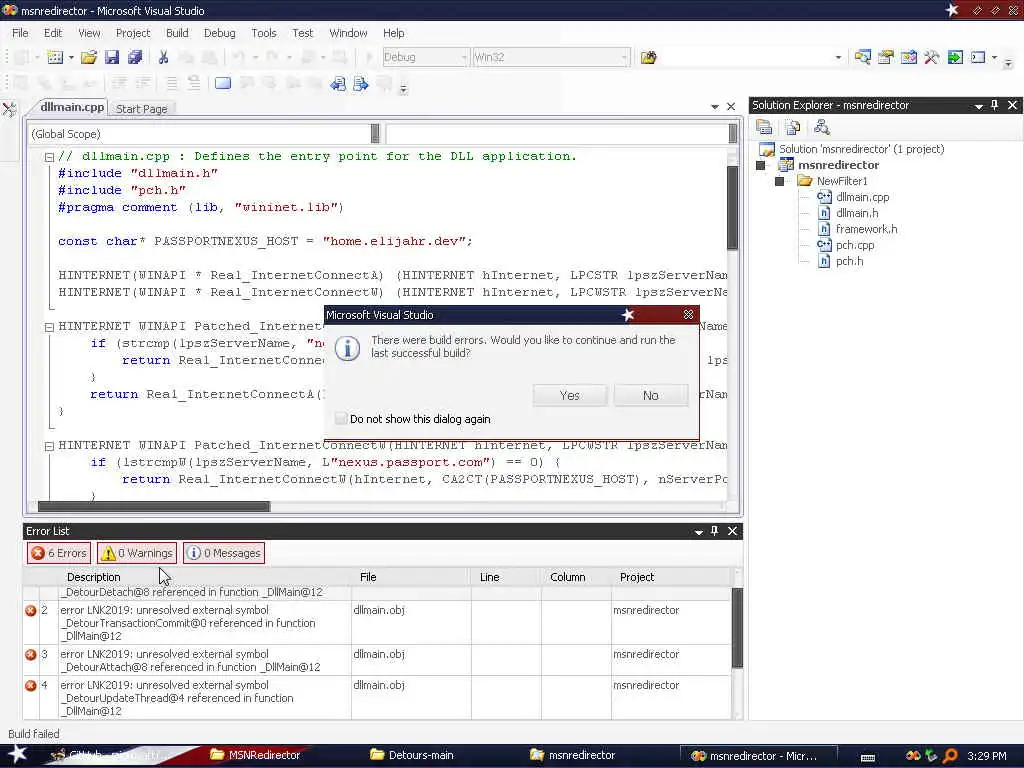Sort errors by the Description column header

(93, 577)
